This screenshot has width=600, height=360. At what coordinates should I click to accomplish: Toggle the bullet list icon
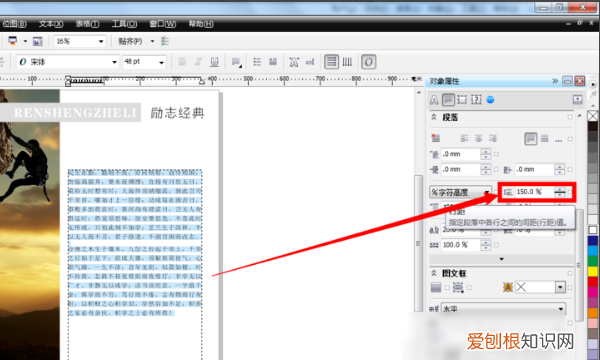click(257, 62)
